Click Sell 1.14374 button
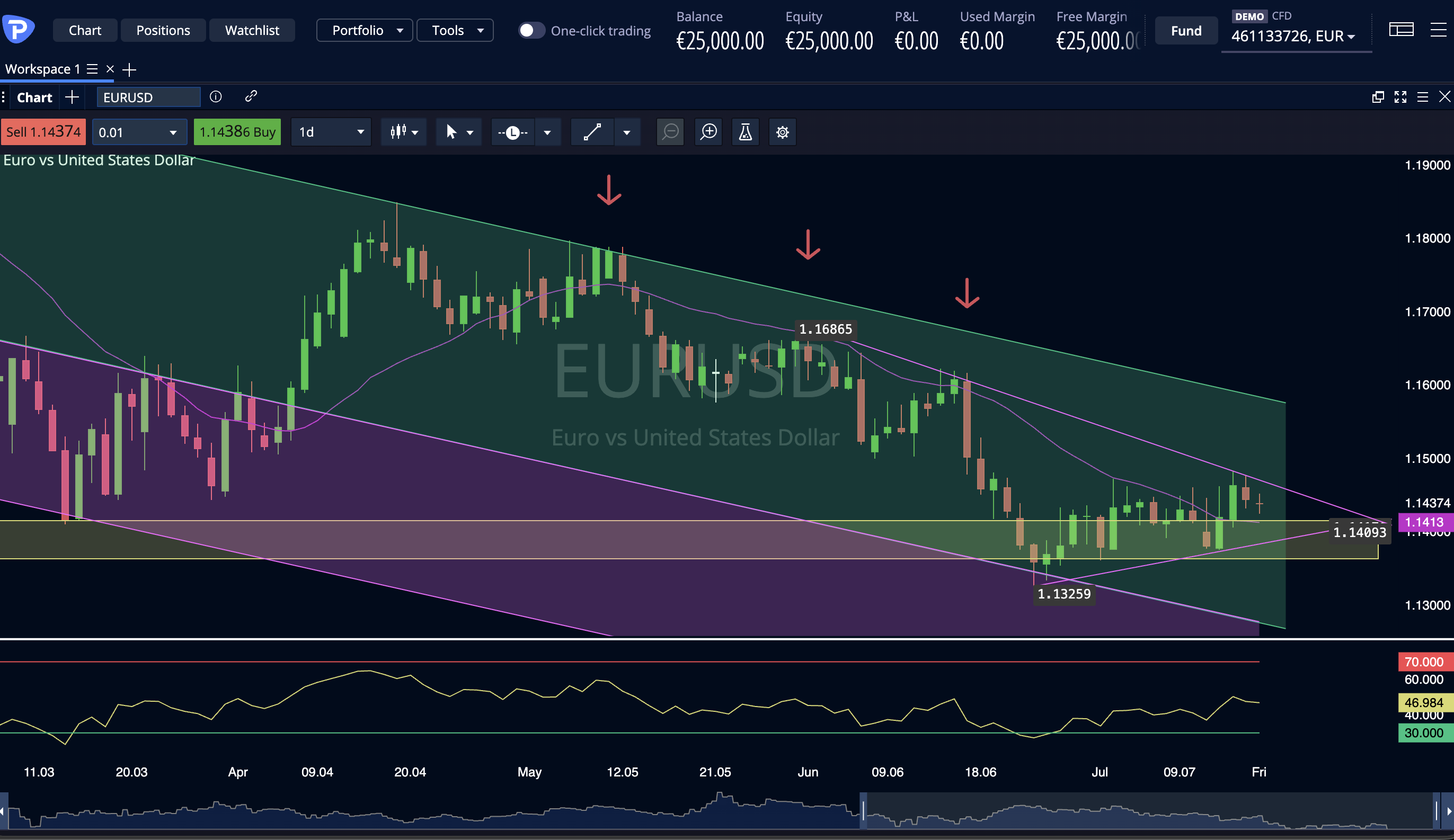This screenshot has height=840, width=1454. pyautogui.click(x=43, y=132)
